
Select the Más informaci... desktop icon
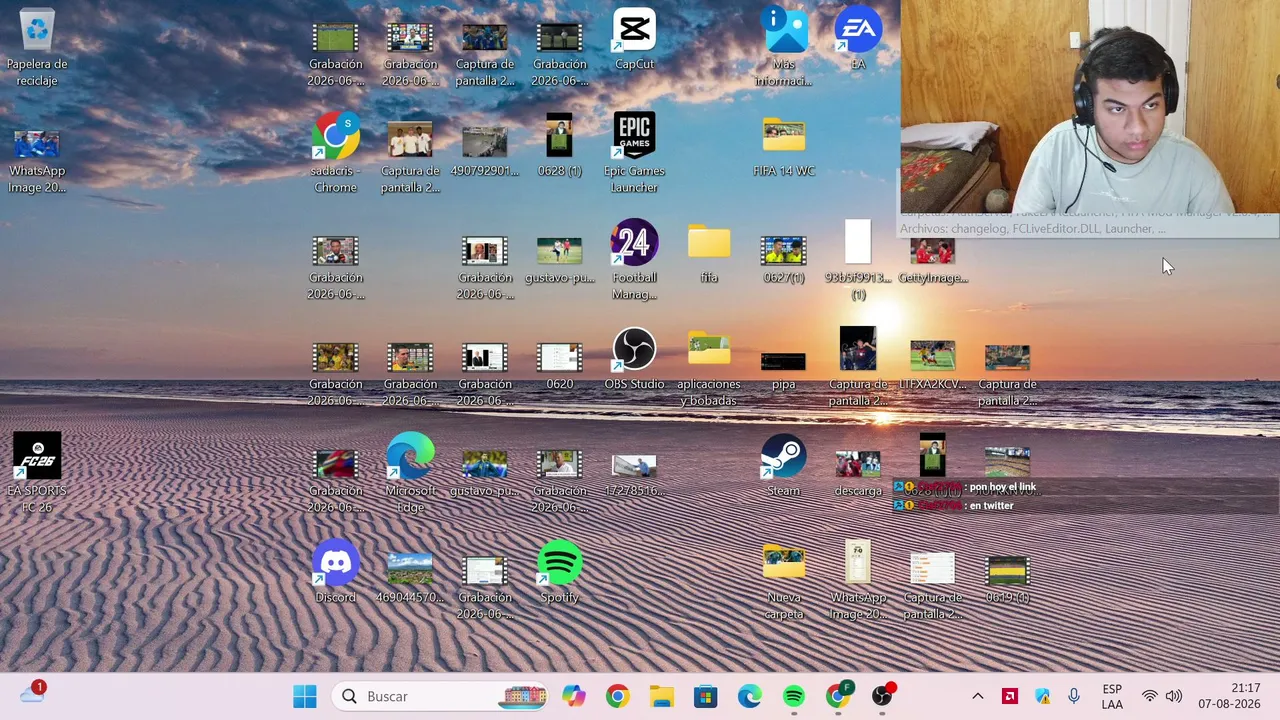pos(783,46)
